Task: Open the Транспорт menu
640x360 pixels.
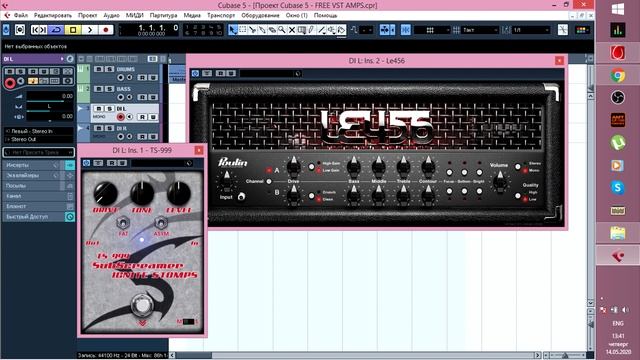Action: [221, 15]
